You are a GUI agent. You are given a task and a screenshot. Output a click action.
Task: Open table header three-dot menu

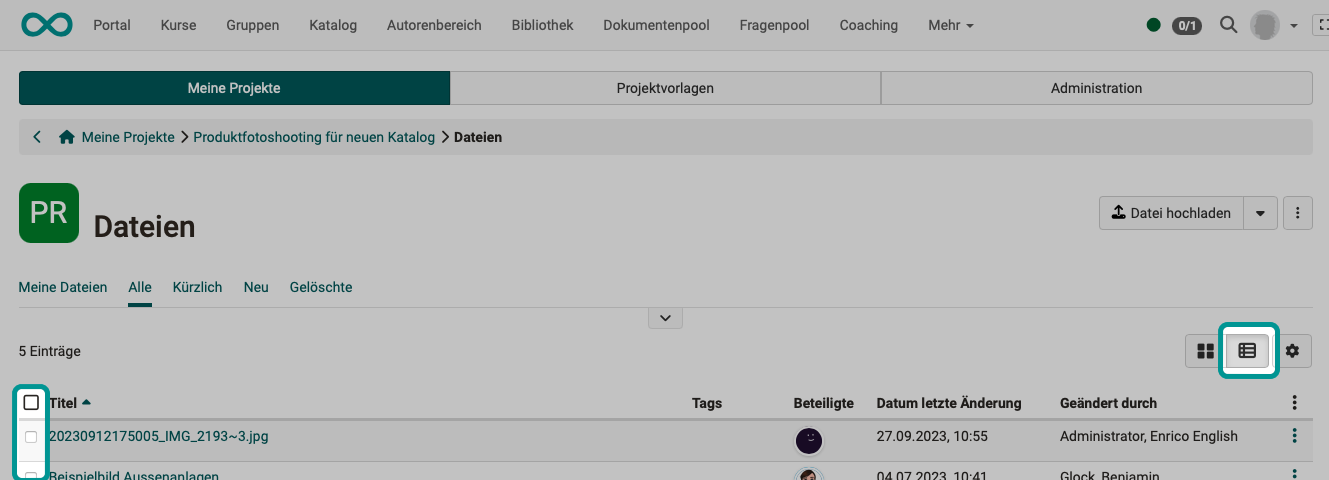[1295, 403]
